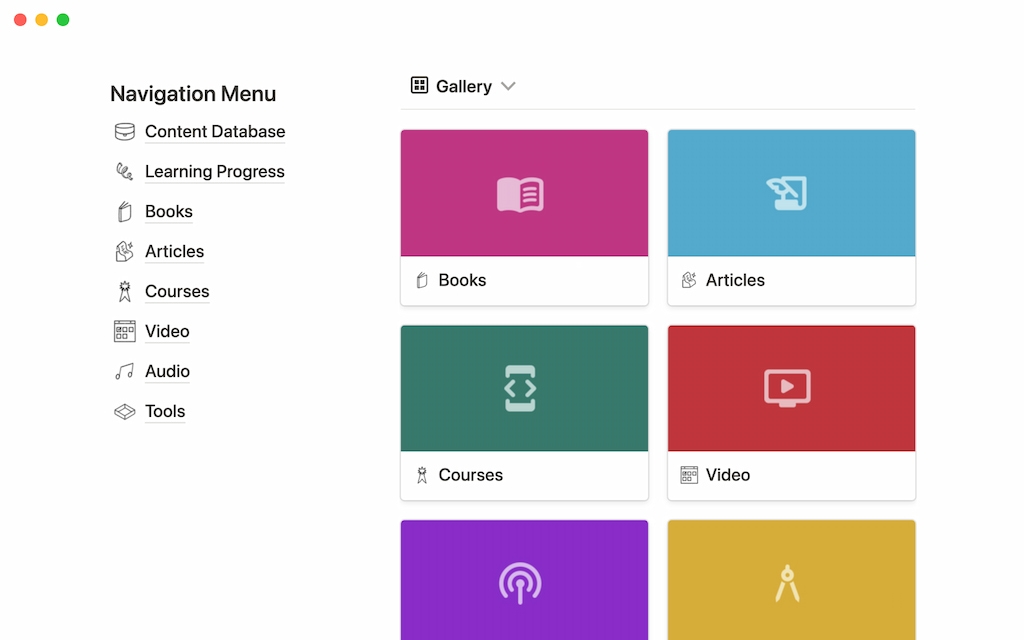The width and height of the screenshot is (1024, 640).
Task: Select Tools in the navigation menu
Action: click(x=165, y=411)
